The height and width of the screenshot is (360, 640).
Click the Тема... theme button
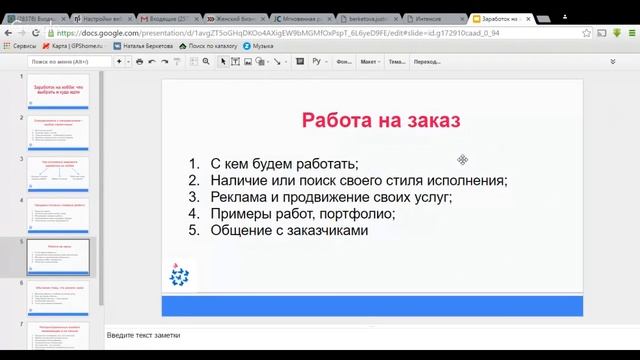pos(397,62)
